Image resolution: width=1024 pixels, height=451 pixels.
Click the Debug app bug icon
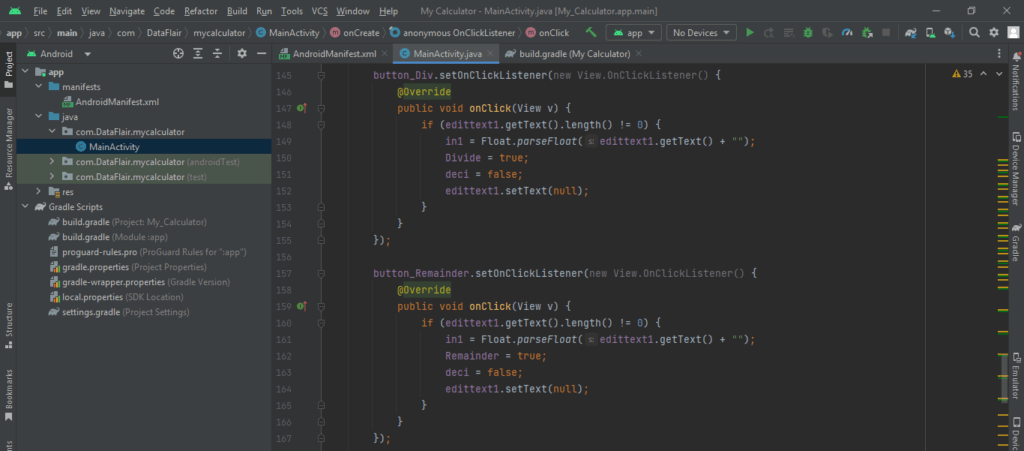click(807, 33)
